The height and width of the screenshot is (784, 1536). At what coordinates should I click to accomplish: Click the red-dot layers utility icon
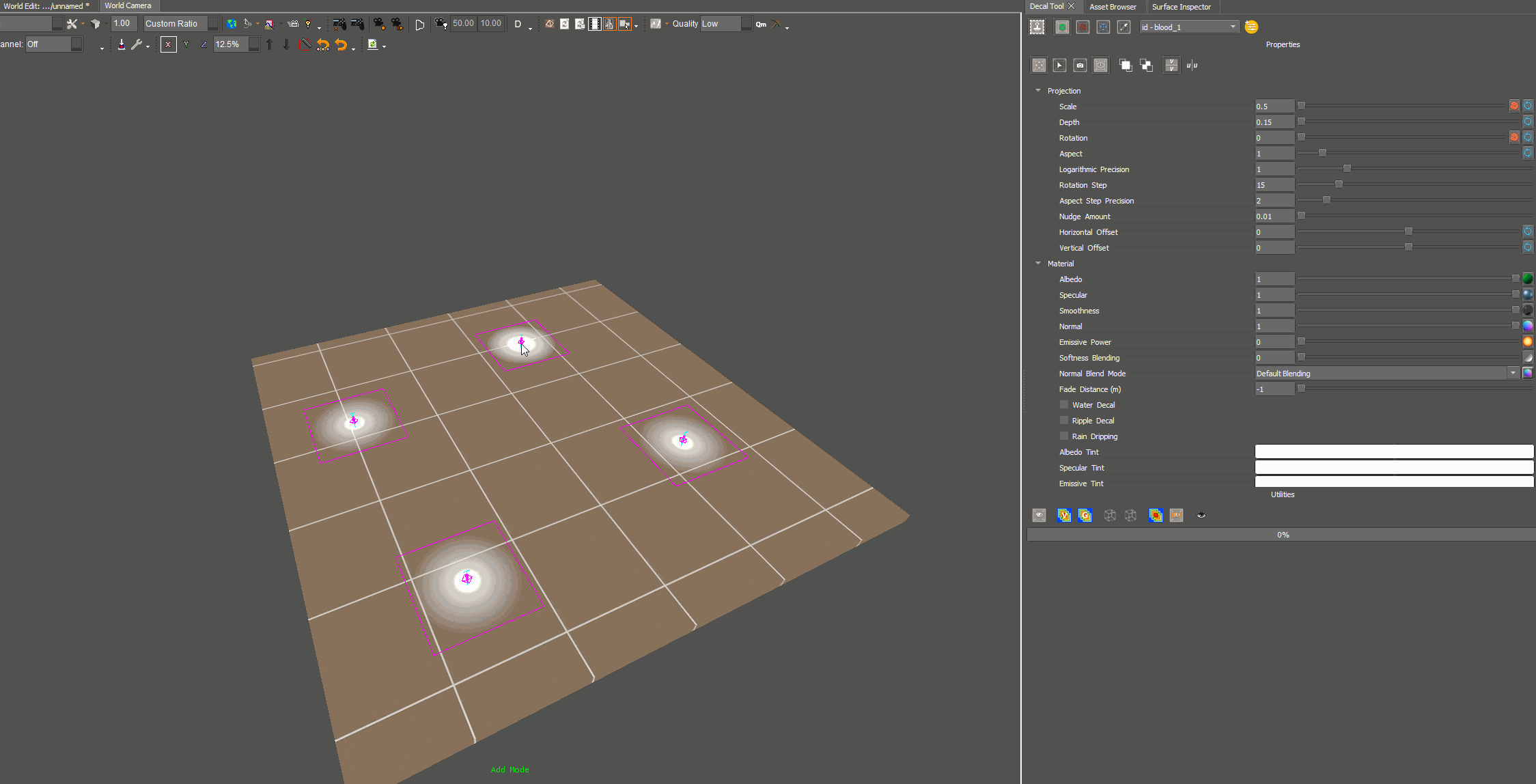[x=1156, y=516]
